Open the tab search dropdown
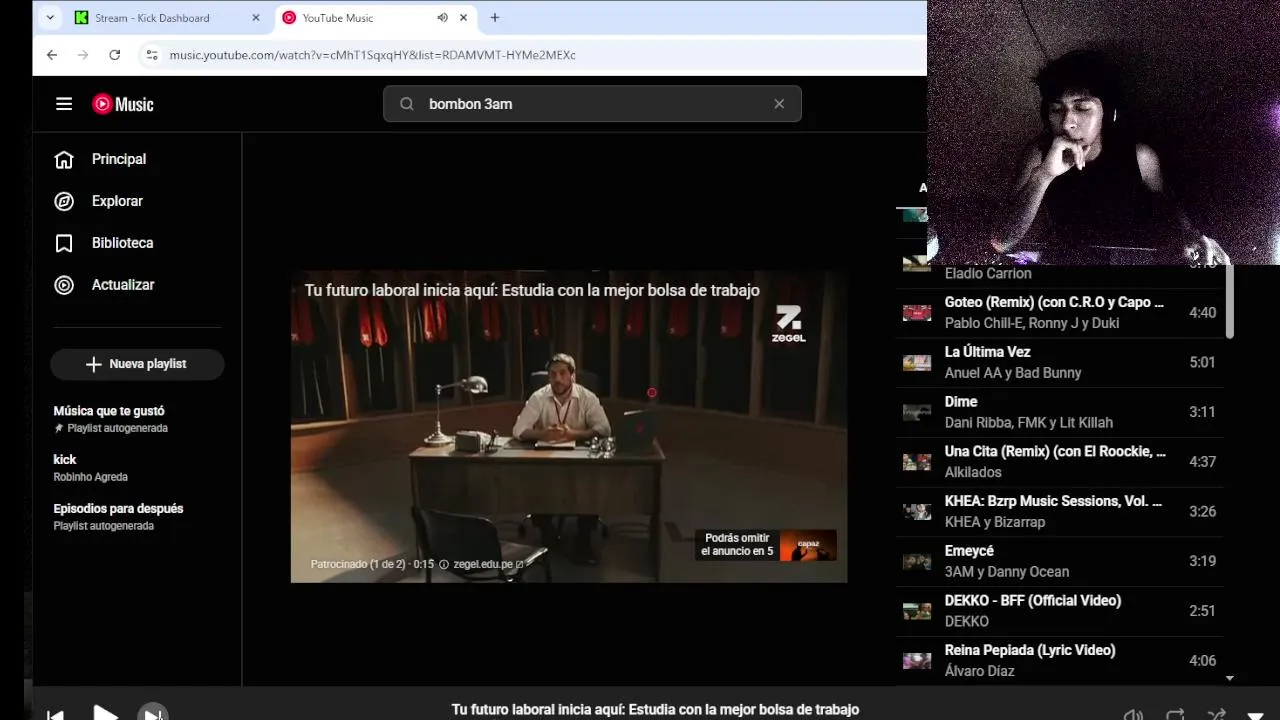Screen dimensions: 1280x720 click(x=50, y=18)
